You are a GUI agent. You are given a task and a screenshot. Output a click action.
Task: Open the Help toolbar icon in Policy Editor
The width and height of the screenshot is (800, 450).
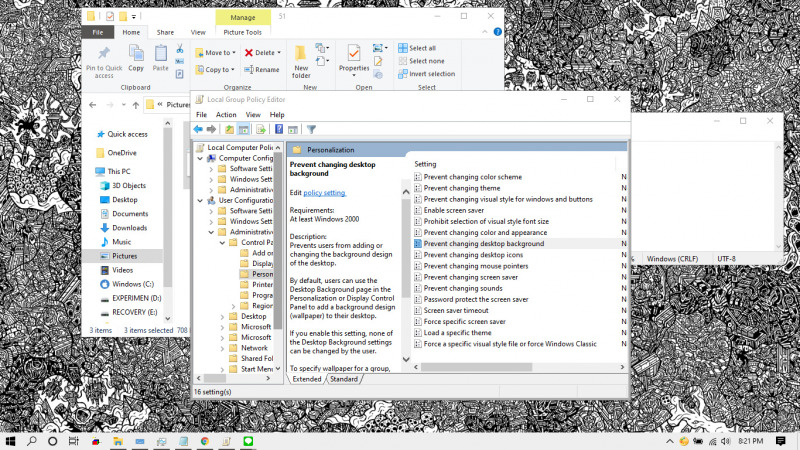tap(279, 130)
